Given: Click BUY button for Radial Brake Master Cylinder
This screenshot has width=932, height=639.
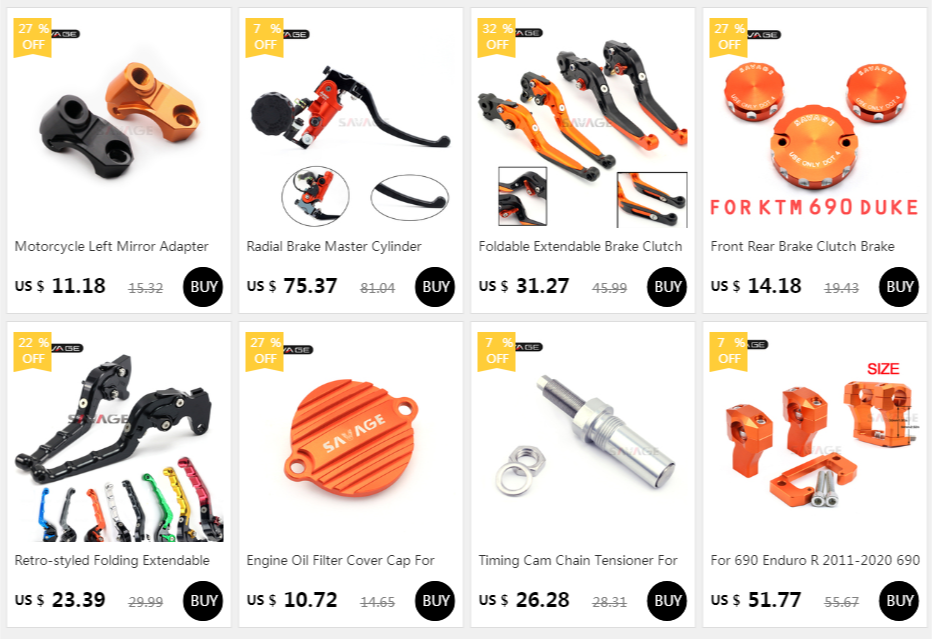Looking at the screenshot, I should point(435,287).
